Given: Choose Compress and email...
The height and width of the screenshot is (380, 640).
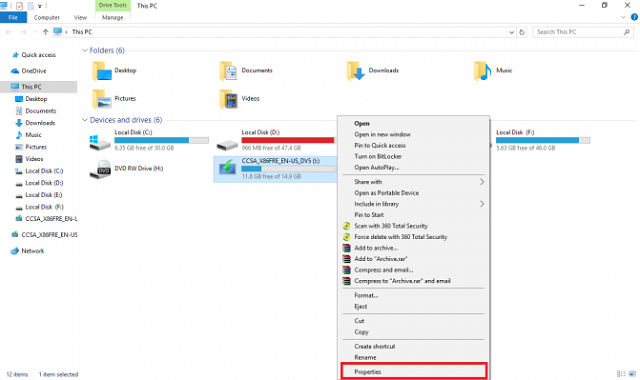Looking at the screenshot, I should [x=413, y=270].
